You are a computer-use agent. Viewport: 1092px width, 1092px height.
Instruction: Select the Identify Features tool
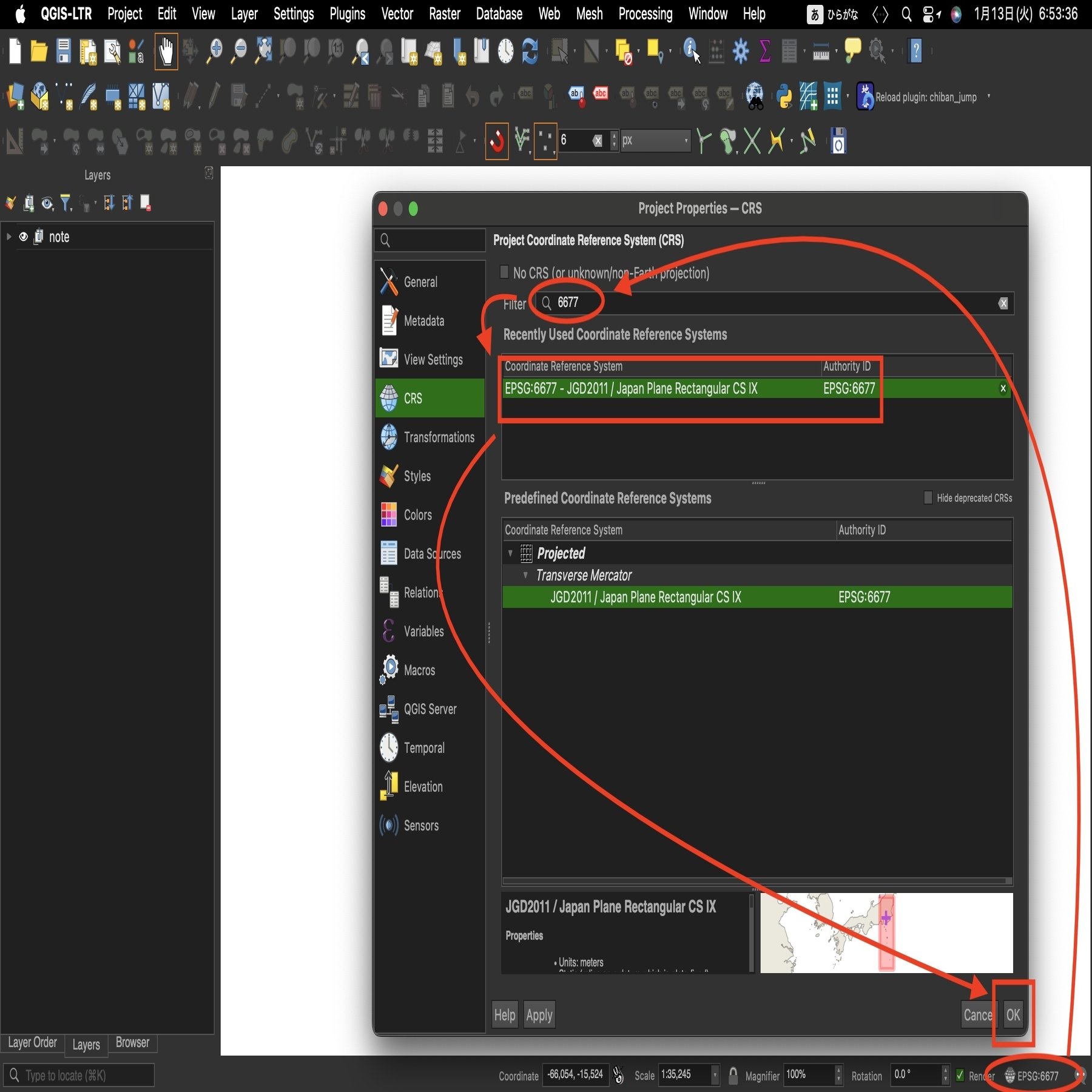pyautogui.click(x=692, y=52)
